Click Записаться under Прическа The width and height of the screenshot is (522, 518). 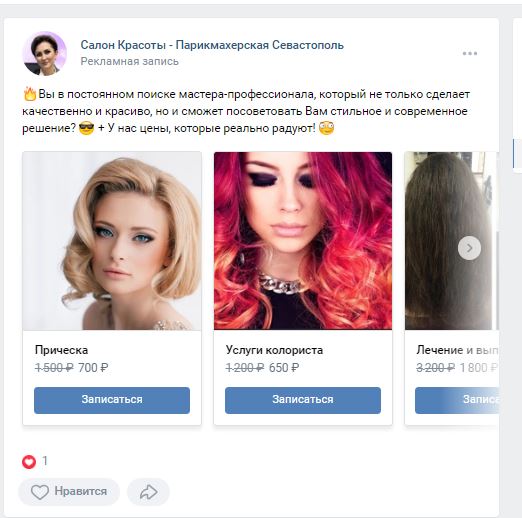(112, 400)
